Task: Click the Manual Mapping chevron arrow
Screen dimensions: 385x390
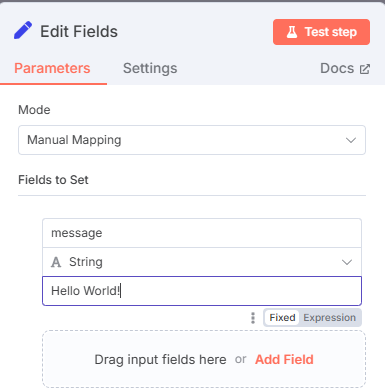Action: coord(351,140)
